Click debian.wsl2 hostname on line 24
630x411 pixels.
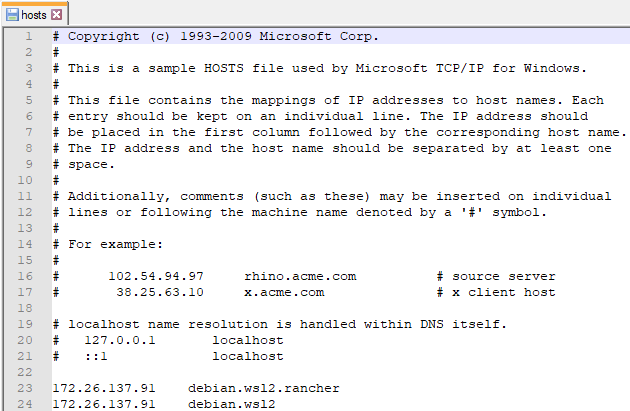(232, 404)
